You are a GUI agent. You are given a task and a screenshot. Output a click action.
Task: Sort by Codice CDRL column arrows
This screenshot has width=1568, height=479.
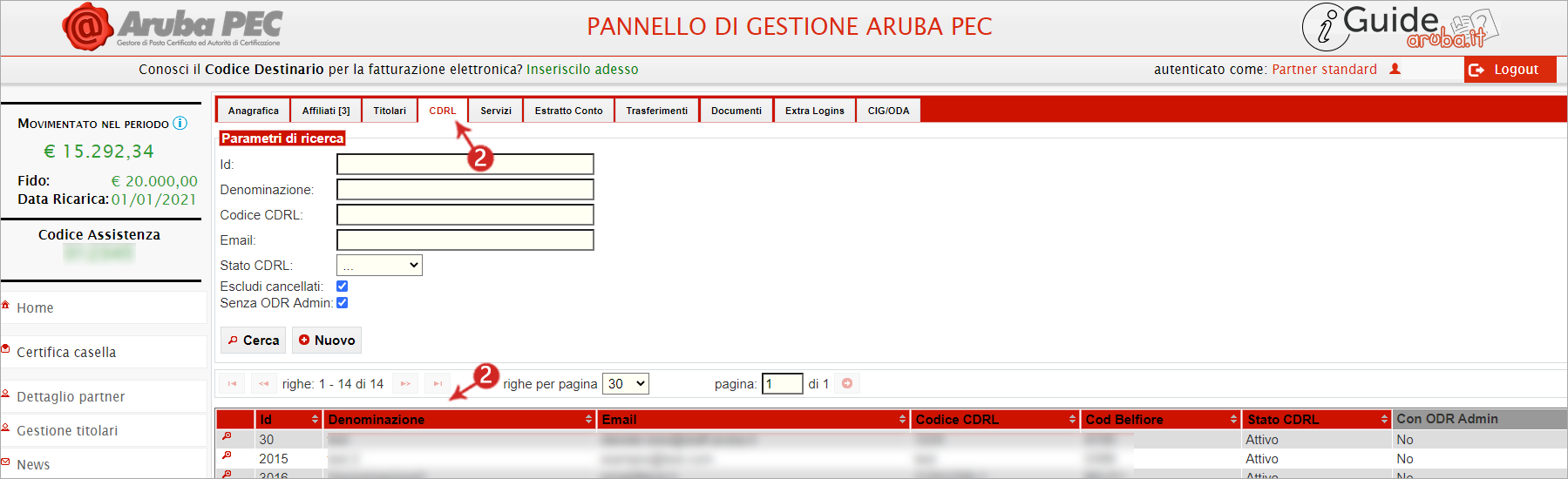1072,420
